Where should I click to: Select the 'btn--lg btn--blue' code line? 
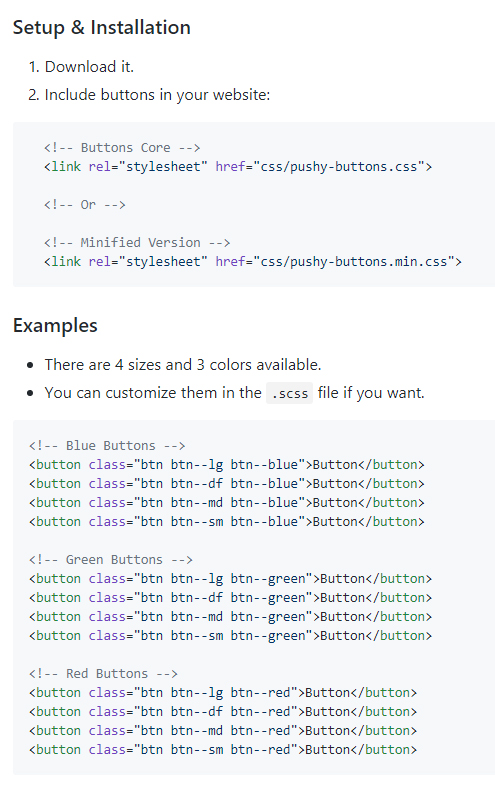227,465
